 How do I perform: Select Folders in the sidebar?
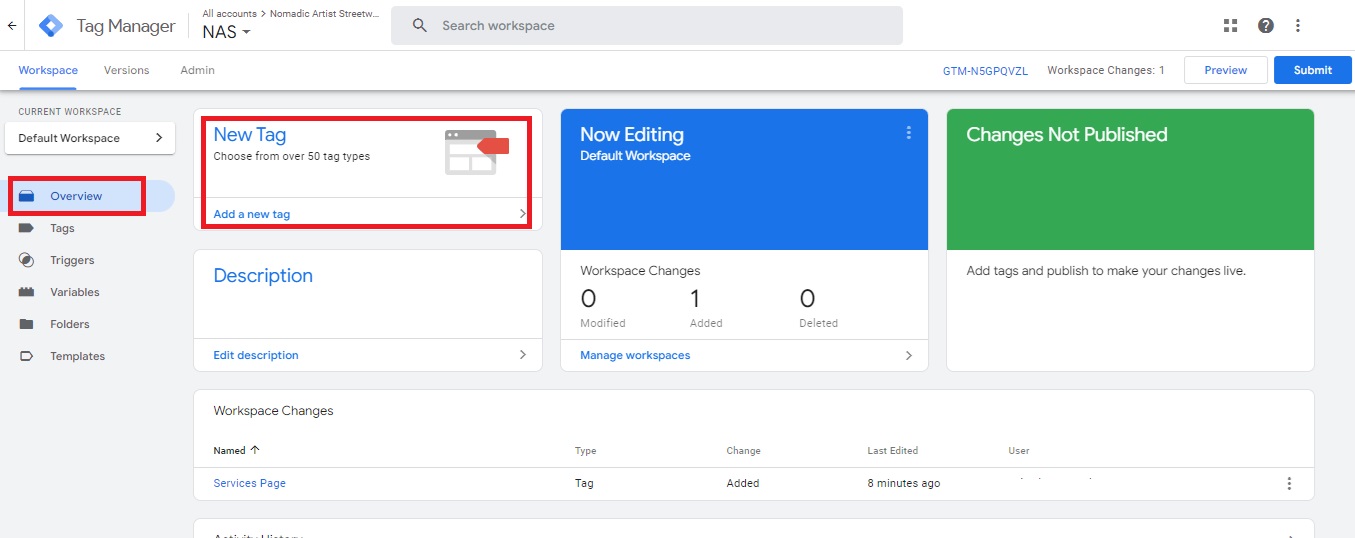click(69, 324)
